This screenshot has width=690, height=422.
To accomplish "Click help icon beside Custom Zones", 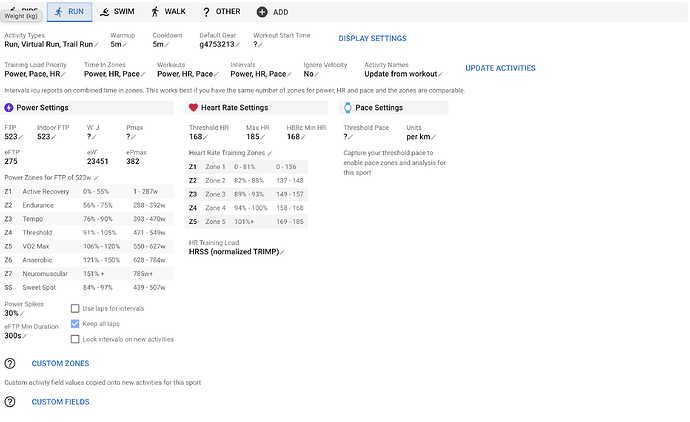I will pyautogui.click(x=10, y=363).
